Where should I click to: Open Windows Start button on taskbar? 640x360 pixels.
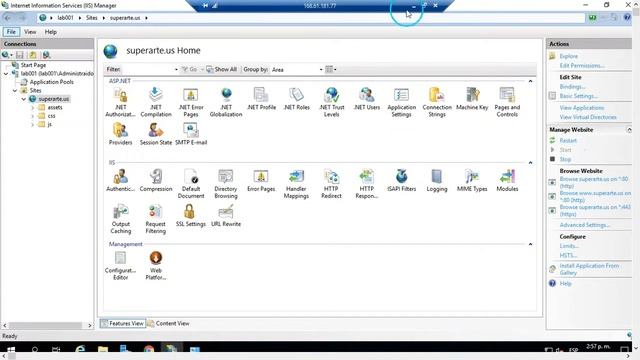(x=11, y=350)
